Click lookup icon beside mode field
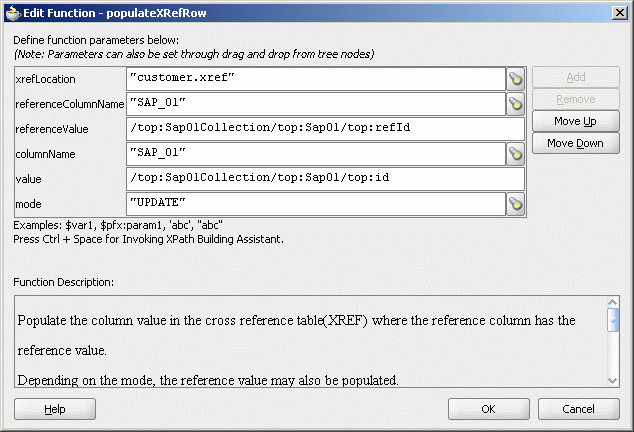Viewport: 634px width, 432px height. point(516,204)
